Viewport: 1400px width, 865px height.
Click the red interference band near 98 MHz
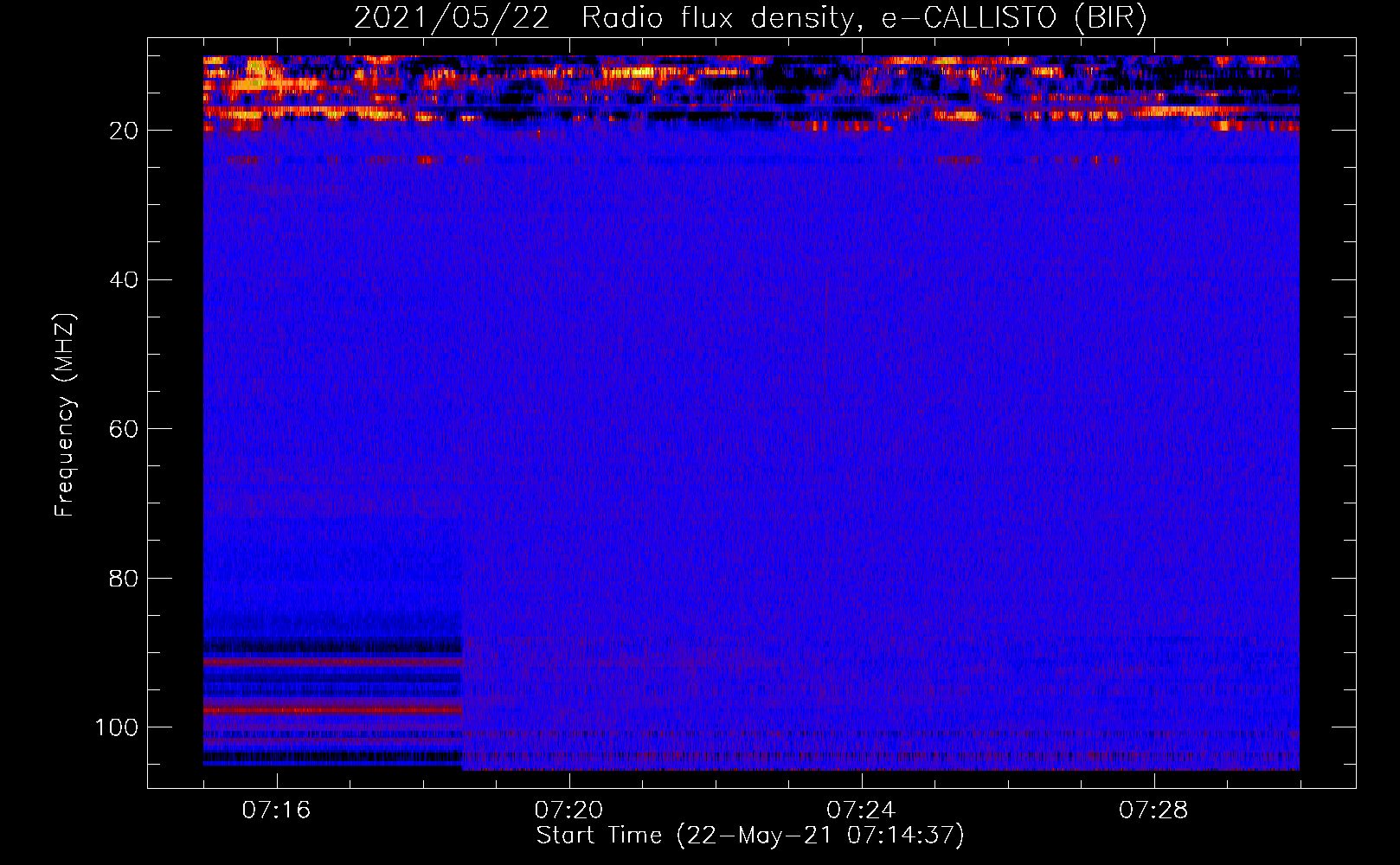point(333,710)
